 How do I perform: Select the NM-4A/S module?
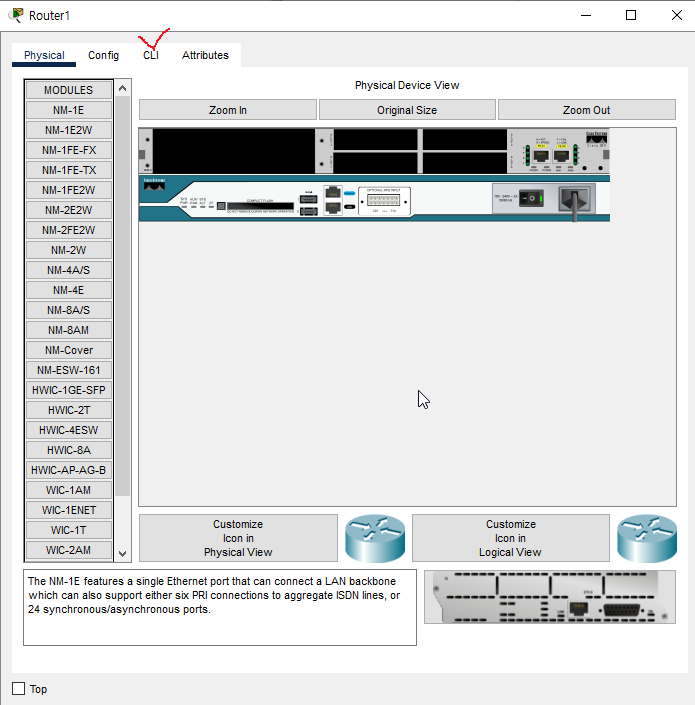tap(69, 270)
